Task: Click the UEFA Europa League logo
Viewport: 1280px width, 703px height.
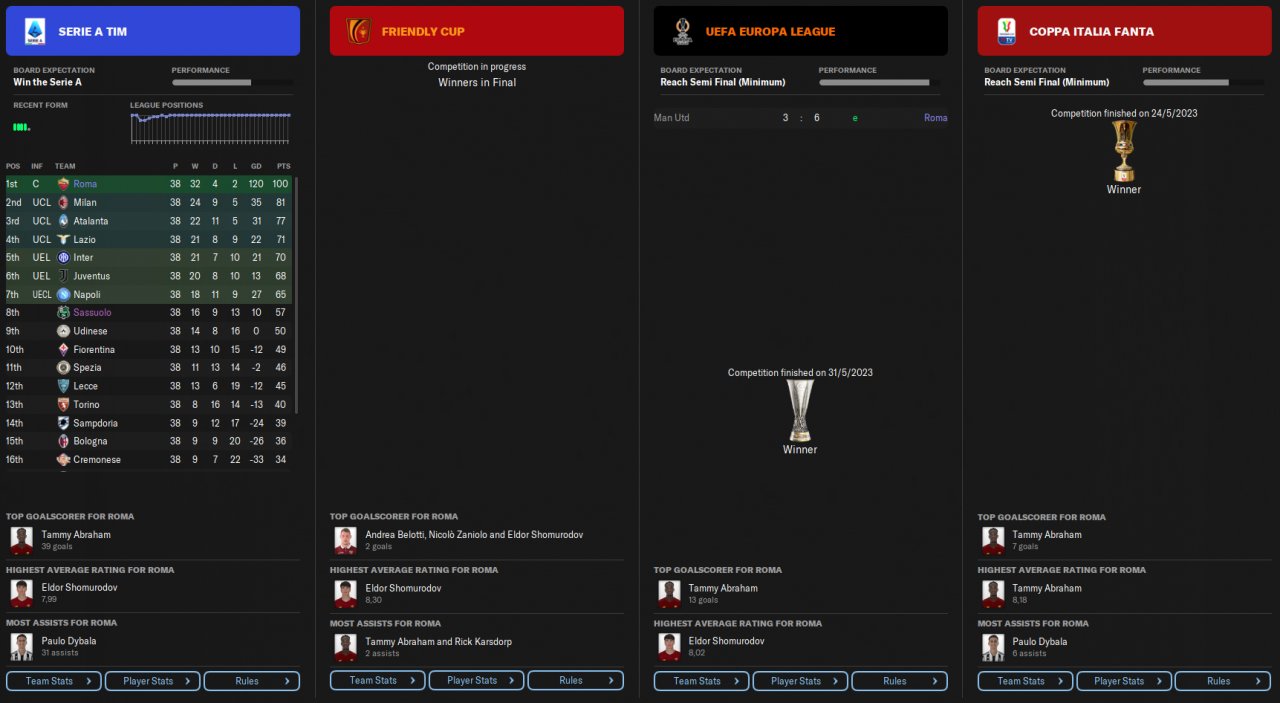Action: pyautogui.click(x=683, y=31)
